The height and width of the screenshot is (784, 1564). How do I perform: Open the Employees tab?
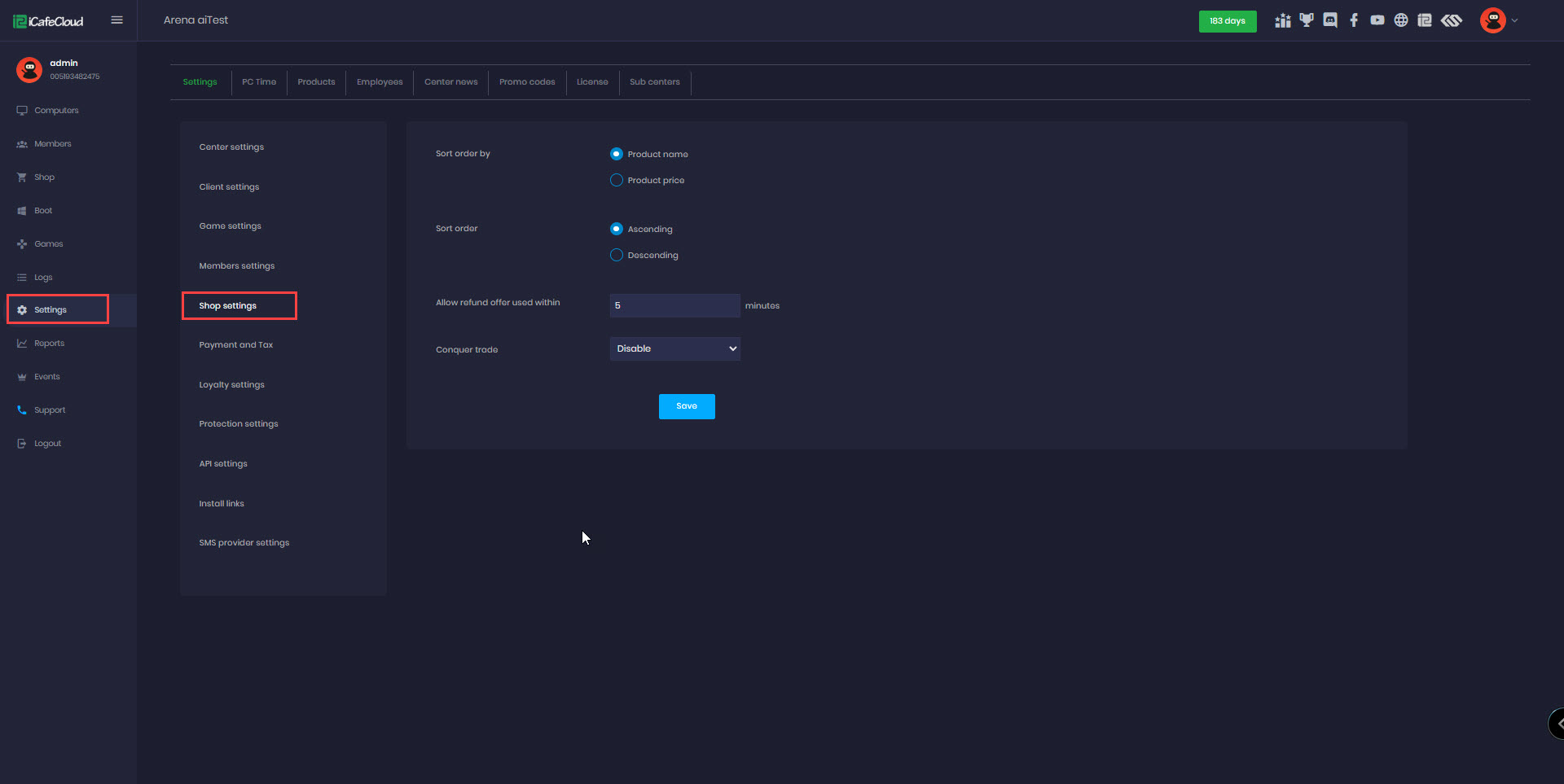pos(380,82)
